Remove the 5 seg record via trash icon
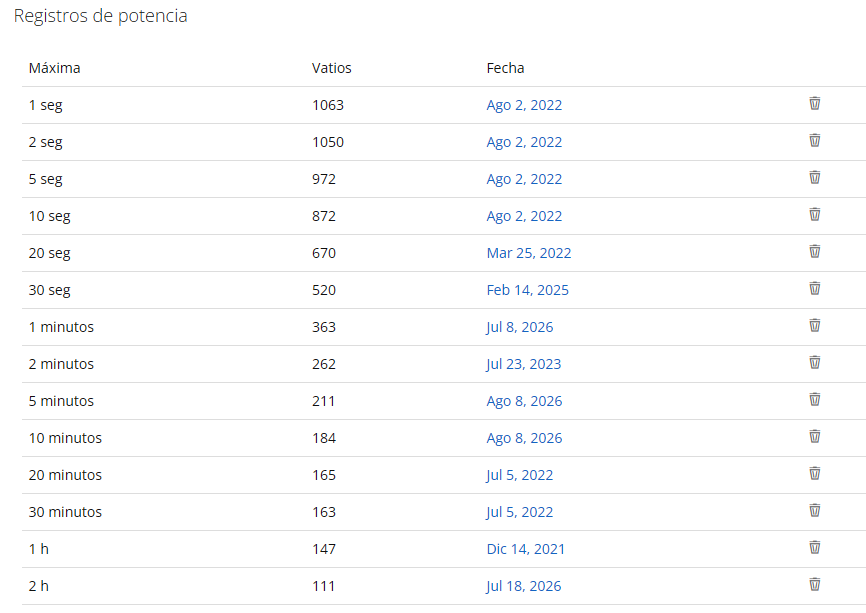Image resolution: width=866 pixels, height=613 pixels. tap(815, 177)
